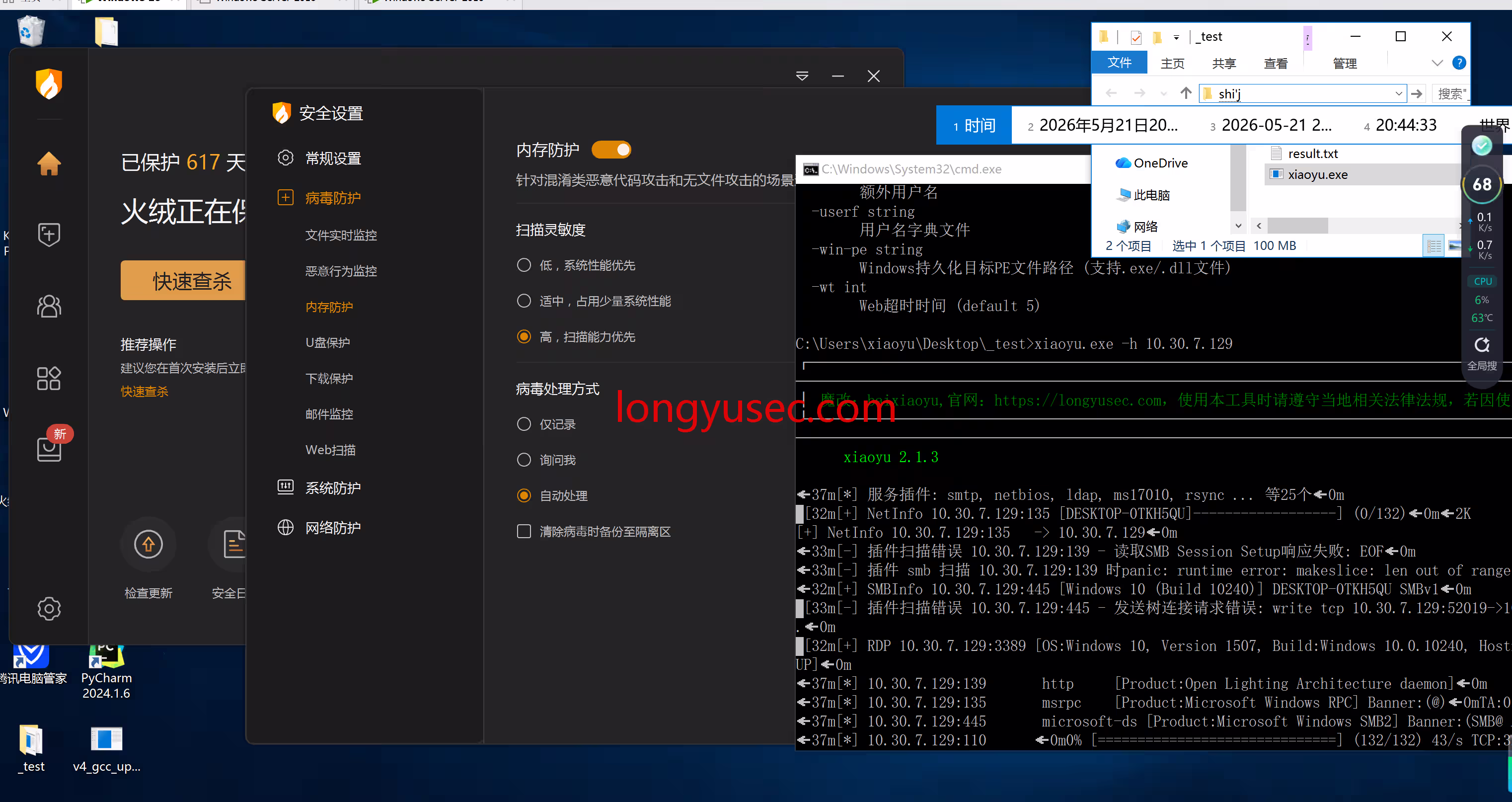Pick the 时间 IME candidate

(974, 126)
